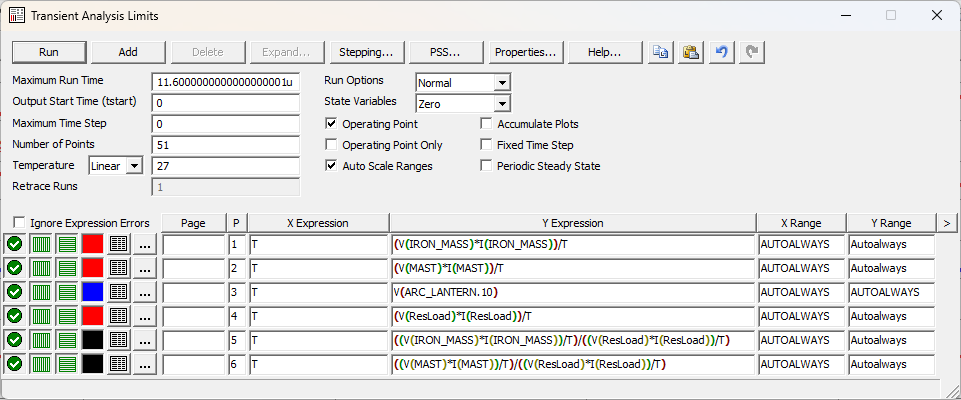
Task: Click the Paste clipboard icon
Action: click(x=690, y=52)
